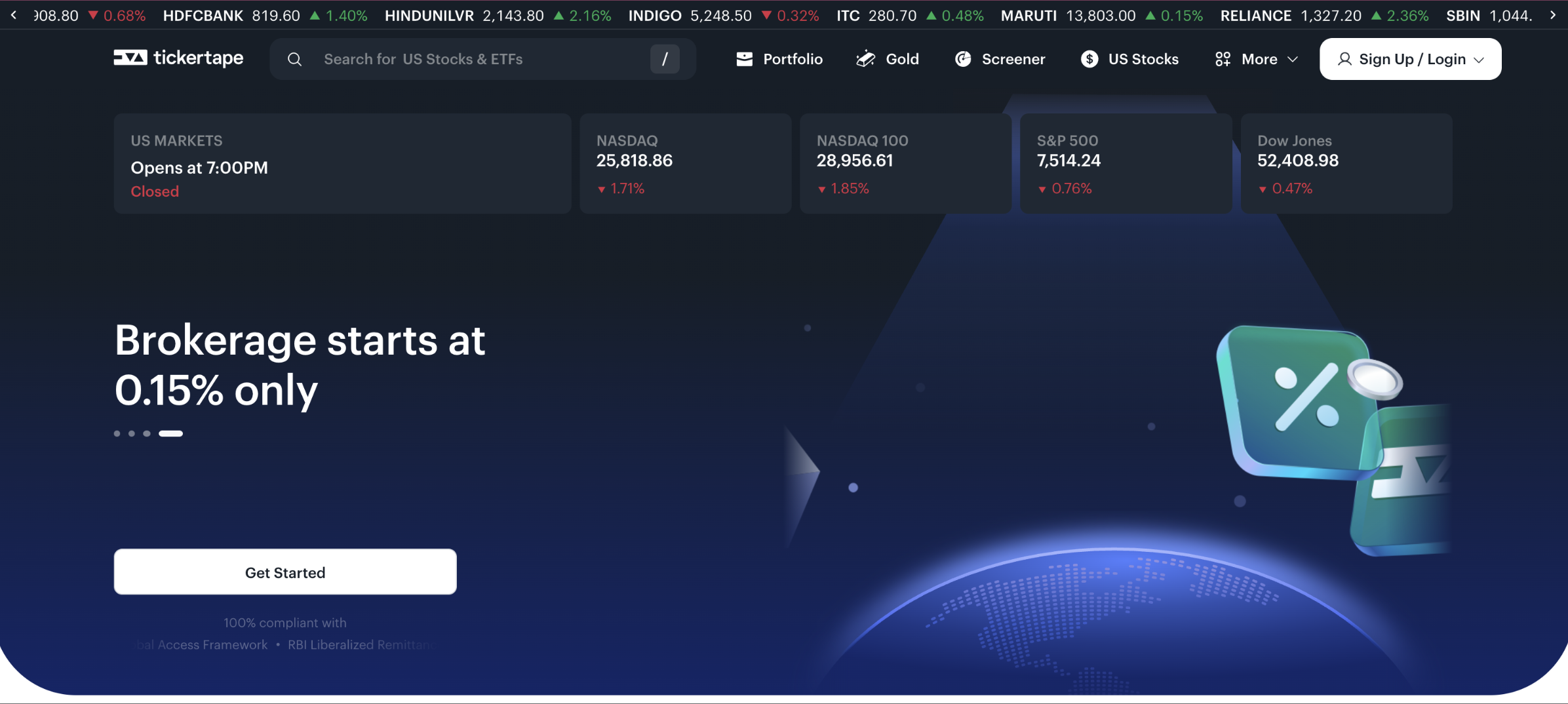This screenshot has height=704, width=1568.
Task: Expand Sign Up / Login chevron
Action: (1479, 60)
